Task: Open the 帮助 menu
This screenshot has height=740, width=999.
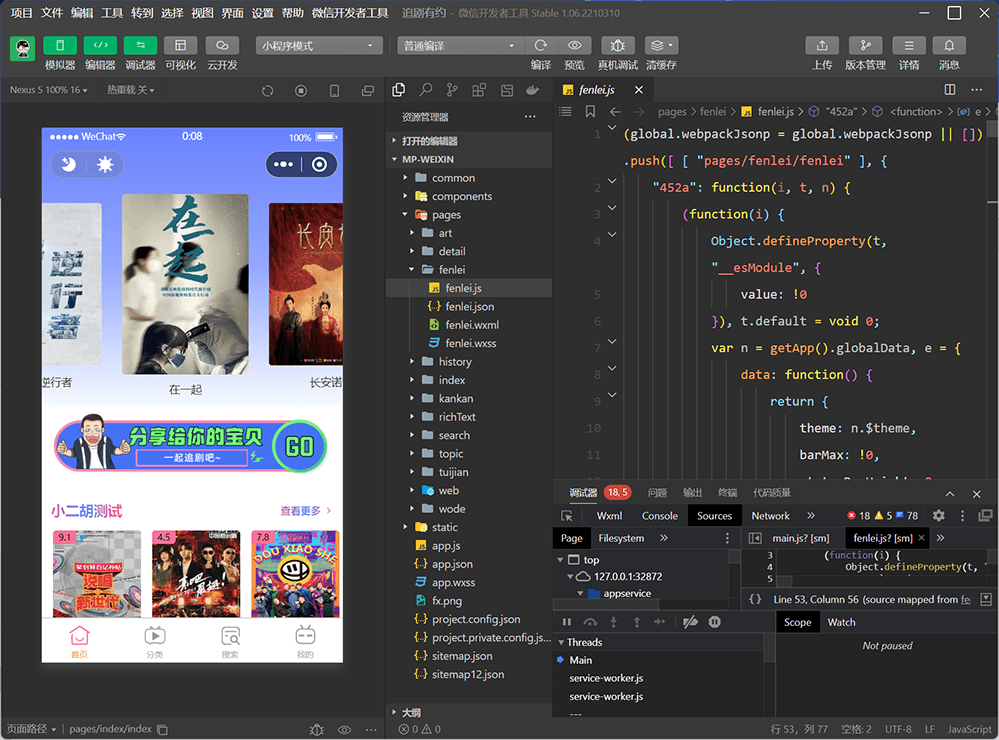Action: [292, 13]
